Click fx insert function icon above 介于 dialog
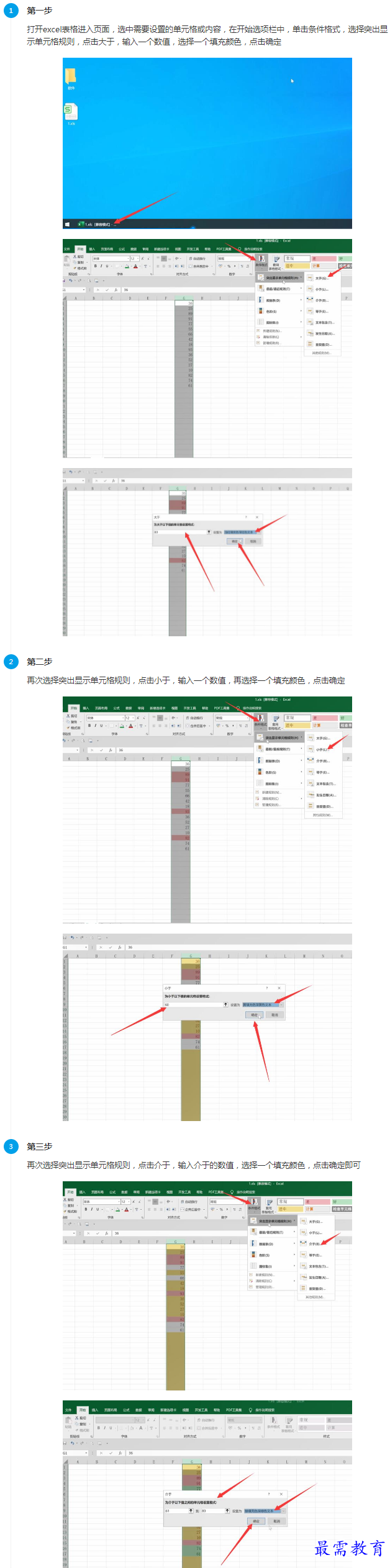 120,1453
